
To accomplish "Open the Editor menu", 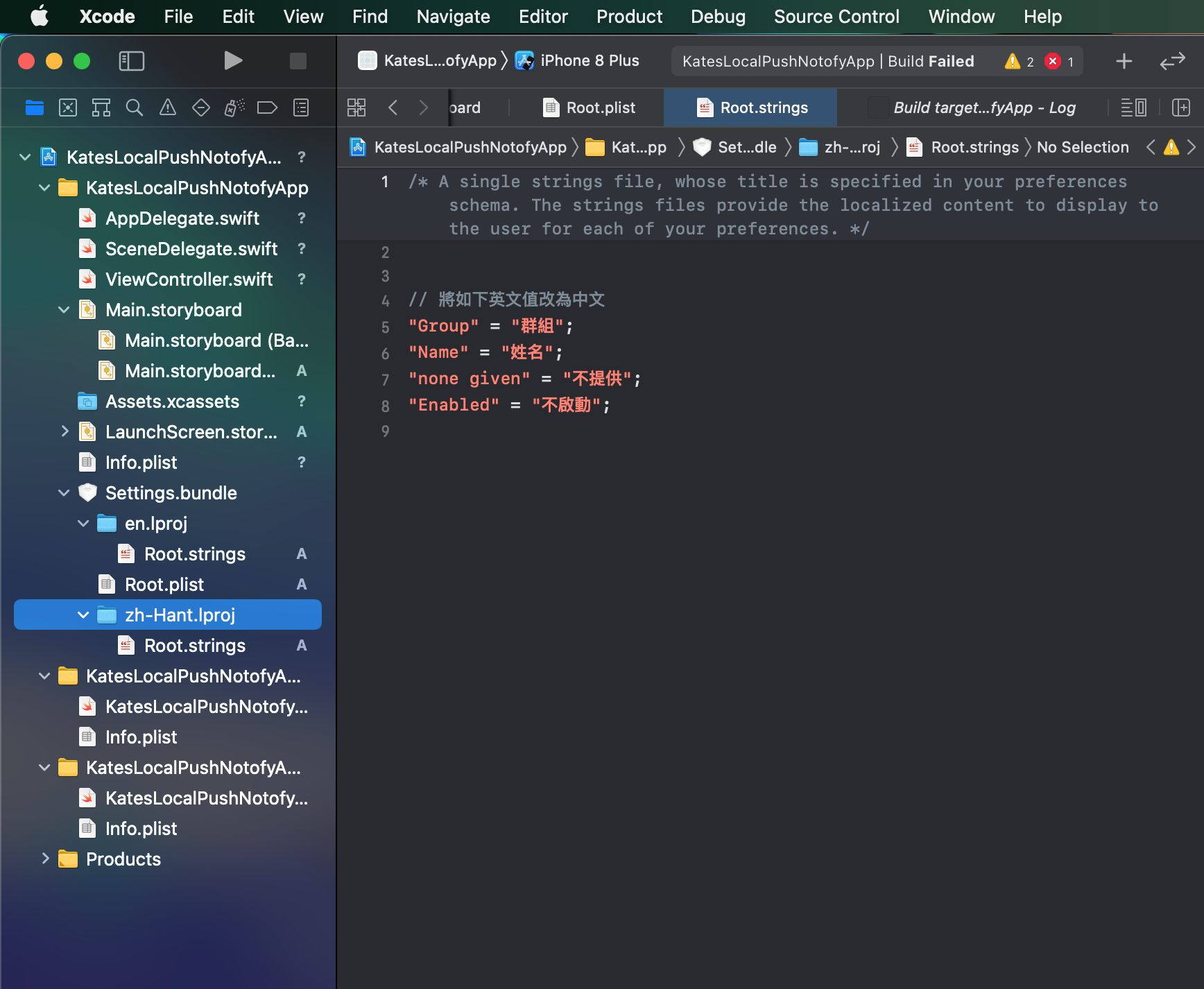I will click(x=543, y=17).
